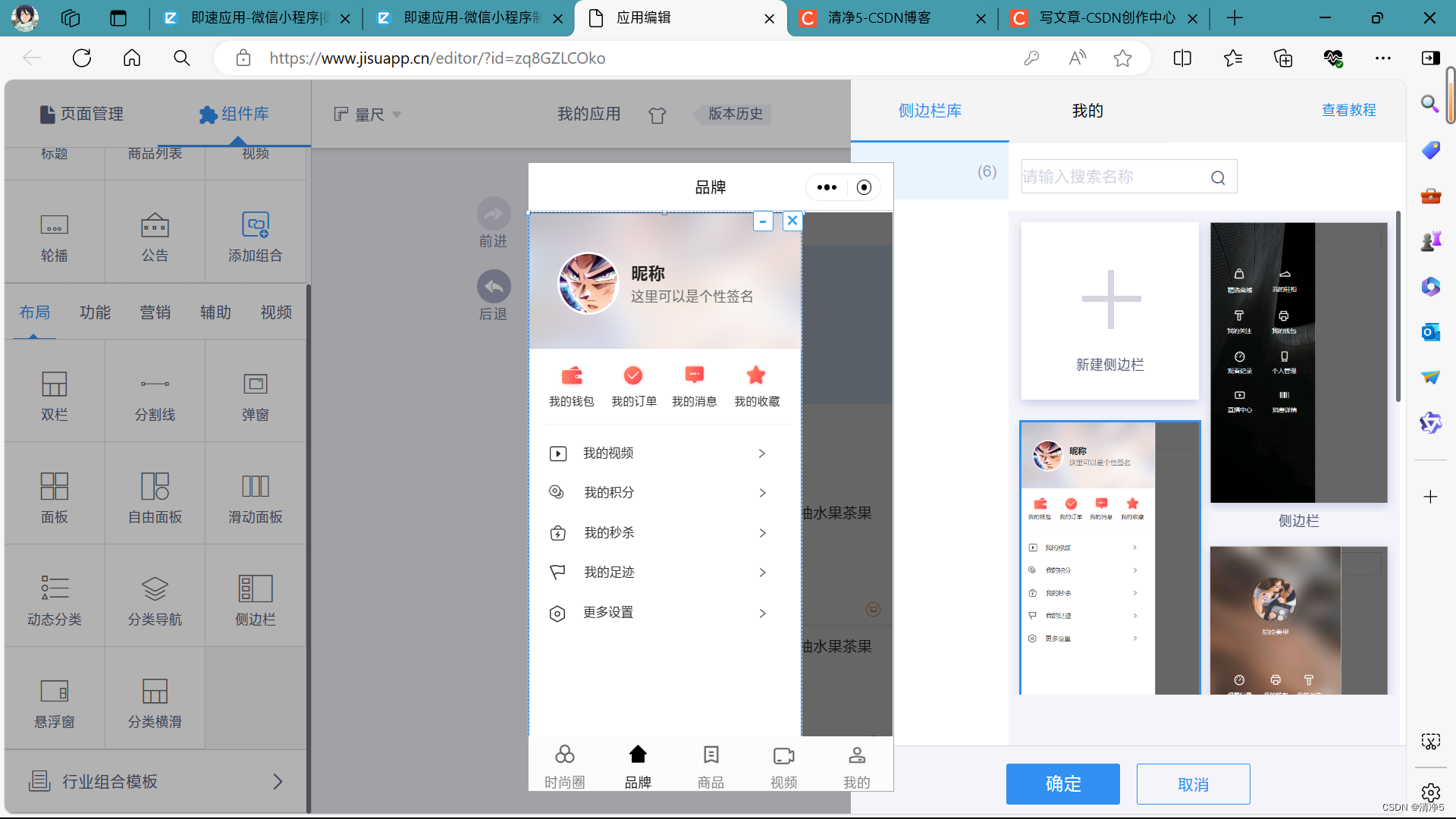Click the 前进 redo arrow button

point(494,214)
